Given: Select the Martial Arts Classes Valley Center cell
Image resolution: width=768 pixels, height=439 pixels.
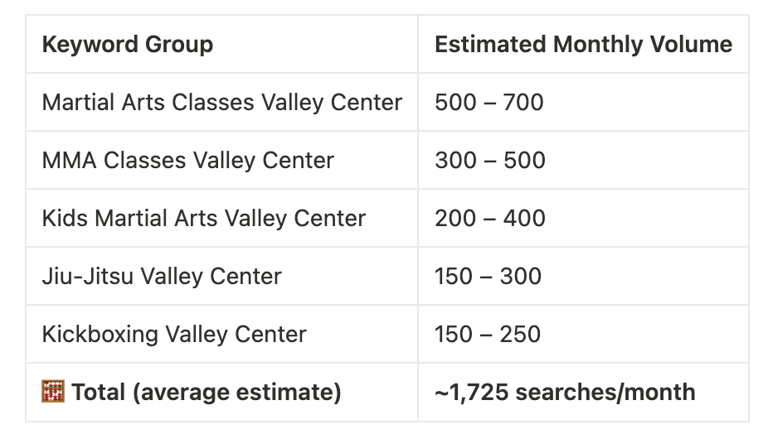Looking at the screenshot, I should (x=222, y=102).
